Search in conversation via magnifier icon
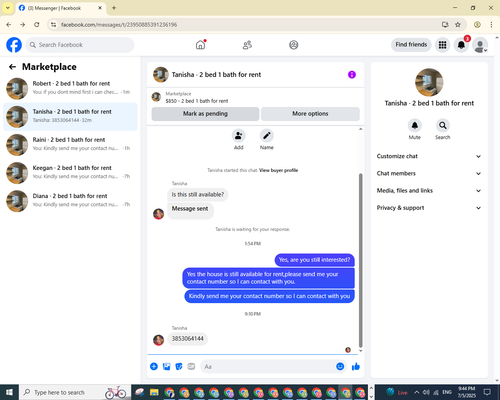 coord(443,125)
